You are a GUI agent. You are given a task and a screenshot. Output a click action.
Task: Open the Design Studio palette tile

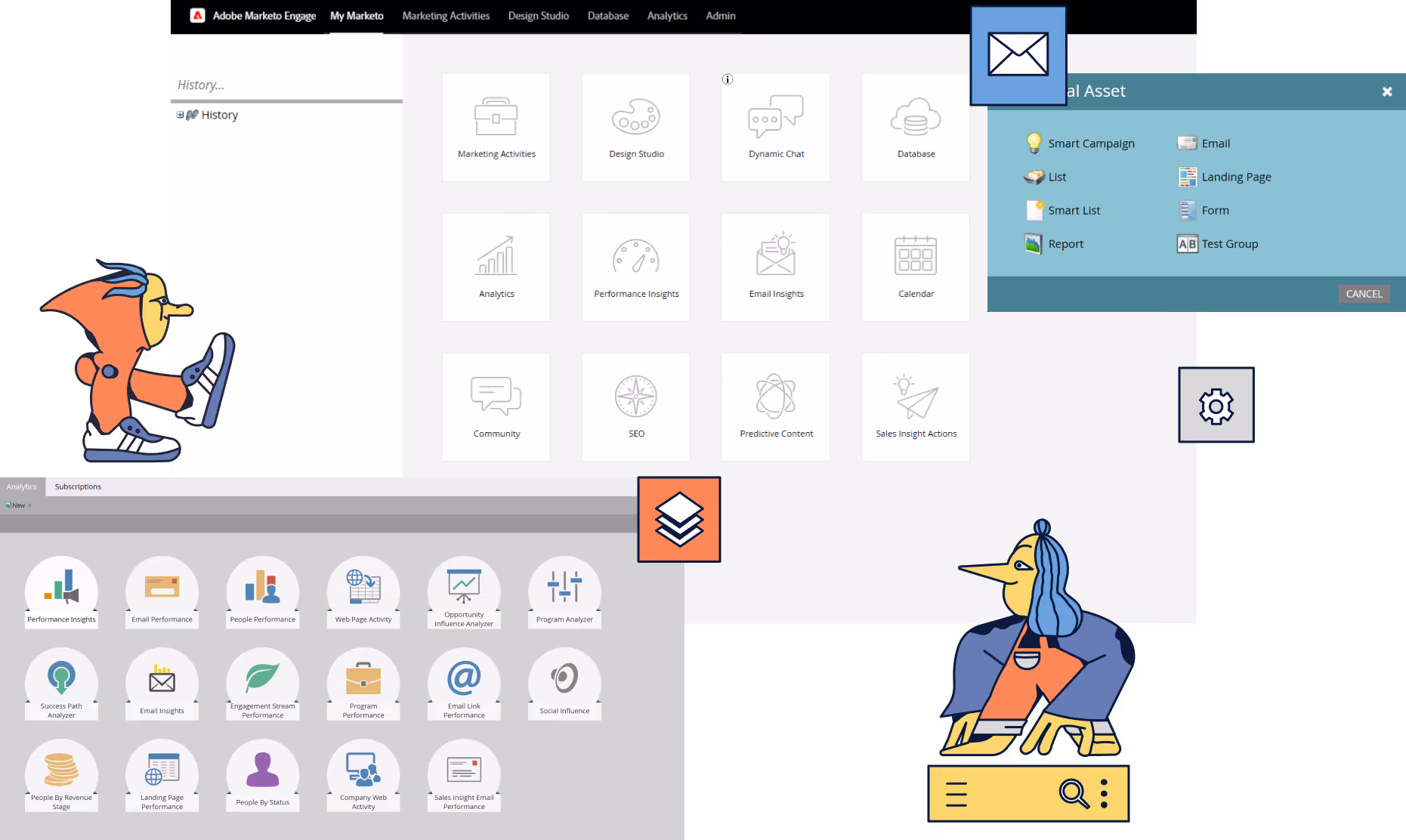point(635,127)
